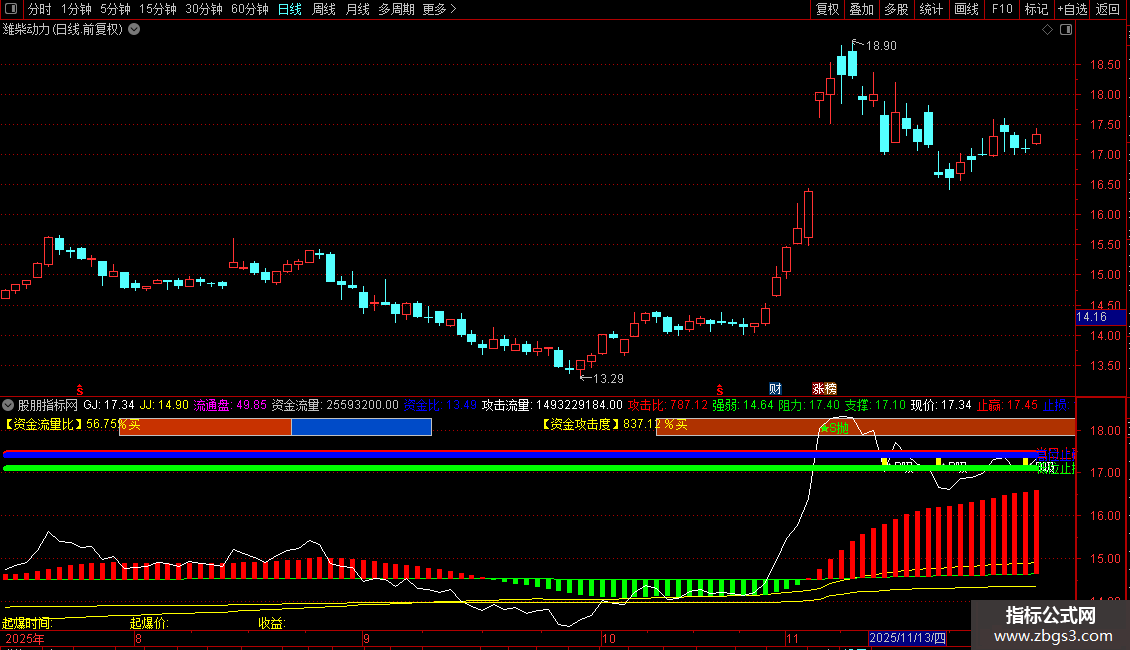Screen dimensions: 1130x650
Task: Click the month 10 timeline label
Action: pyautogui.click(x=609, y=638)
